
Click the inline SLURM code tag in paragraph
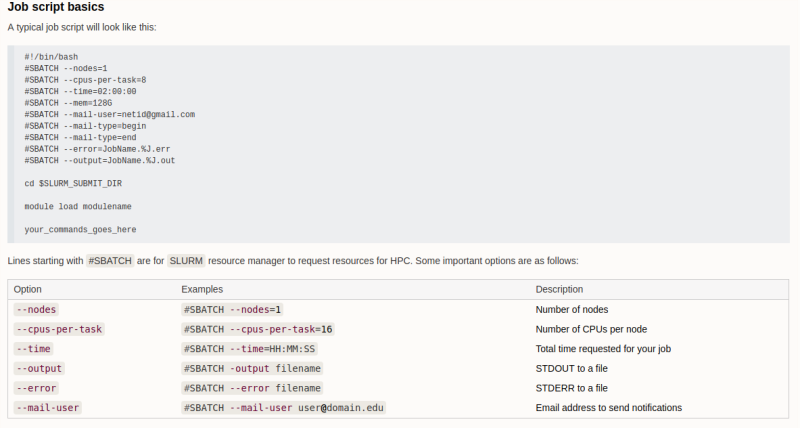tap(186, 261)
